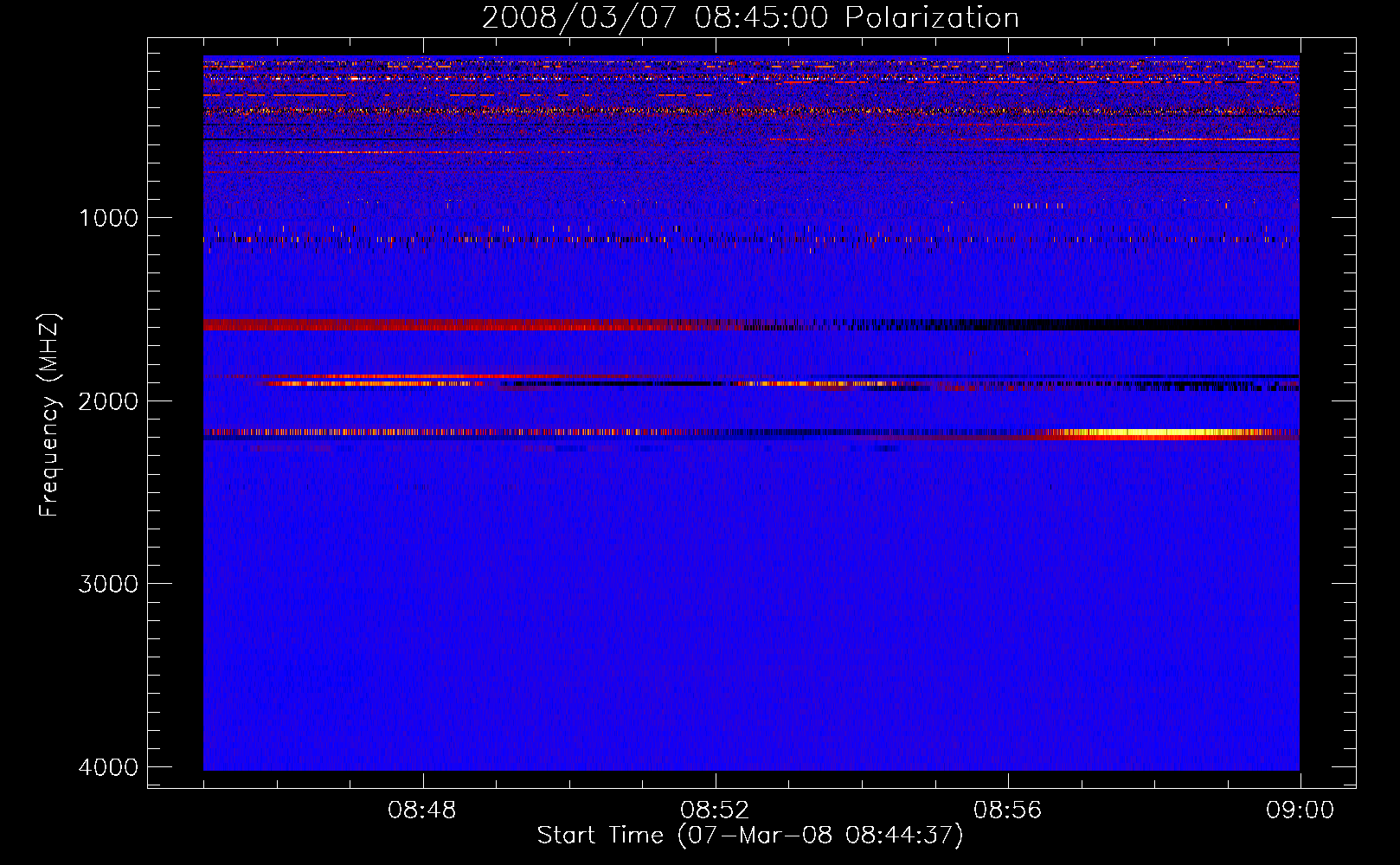
Task: Click the 'Start Time (07-Mar-08 08:44:37)' label
Action: coord(750,836)
